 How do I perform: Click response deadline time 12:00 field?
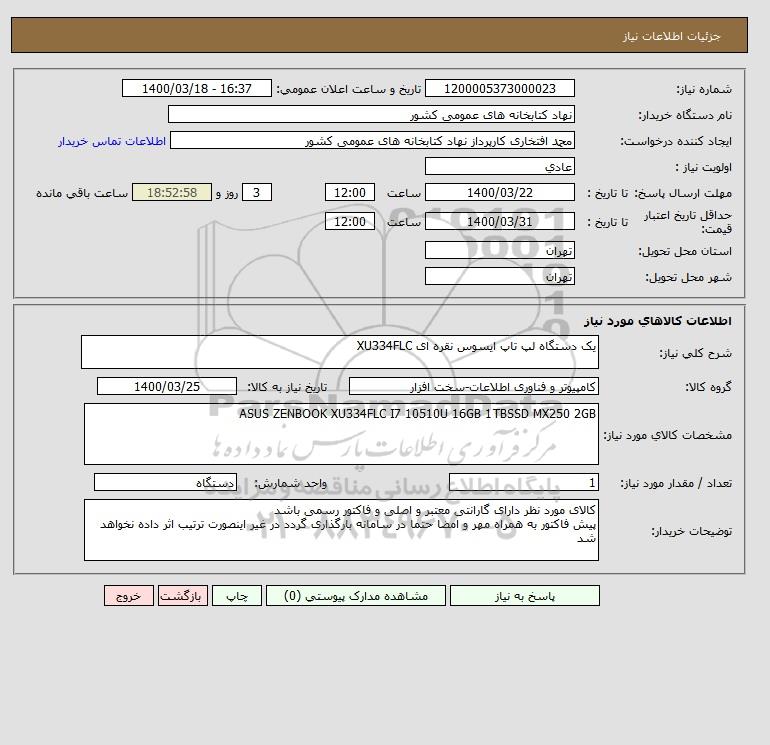pos(350,193)
